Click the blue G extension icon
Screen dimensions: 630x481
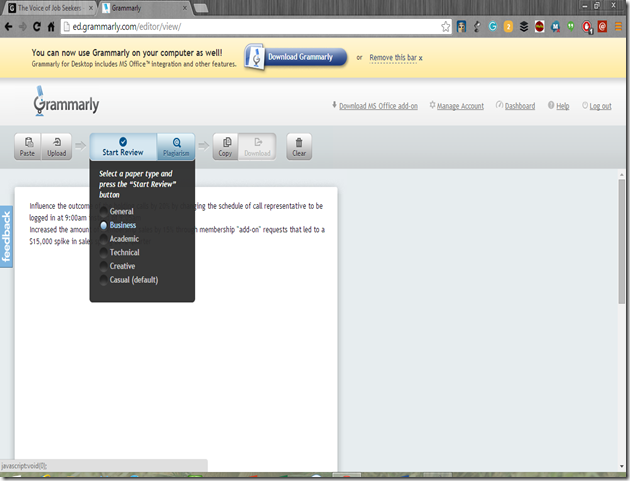click(493, 27)
